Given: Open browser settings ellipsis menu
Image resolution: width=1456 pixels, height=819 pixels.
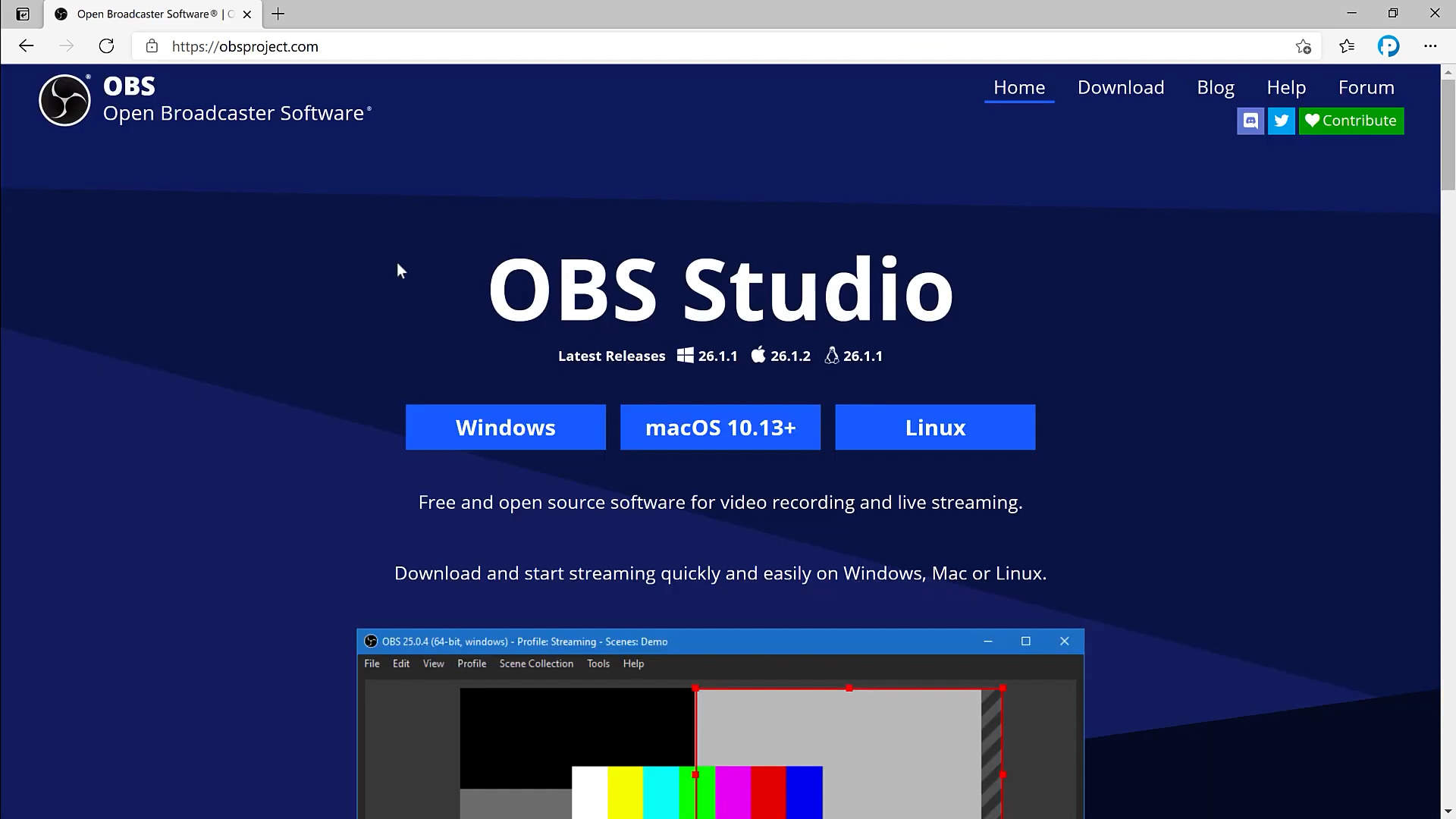Looking at the screenshot, I should point(1430,46).
